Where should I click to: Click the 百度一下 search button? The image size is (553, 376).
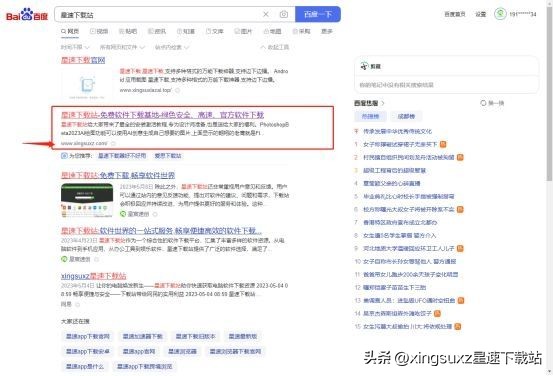318,14
